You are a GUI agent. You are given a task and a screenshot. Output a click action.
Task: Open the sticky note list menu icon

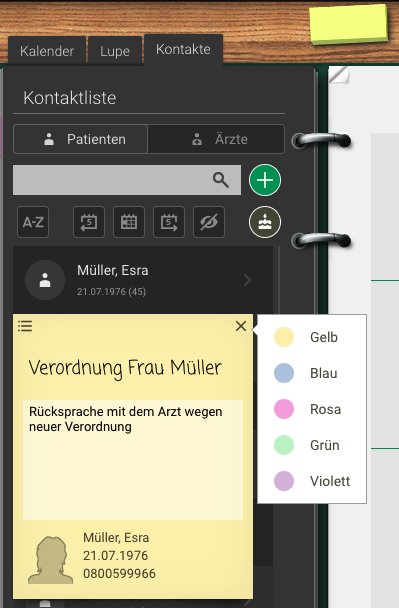coord(25,326)
